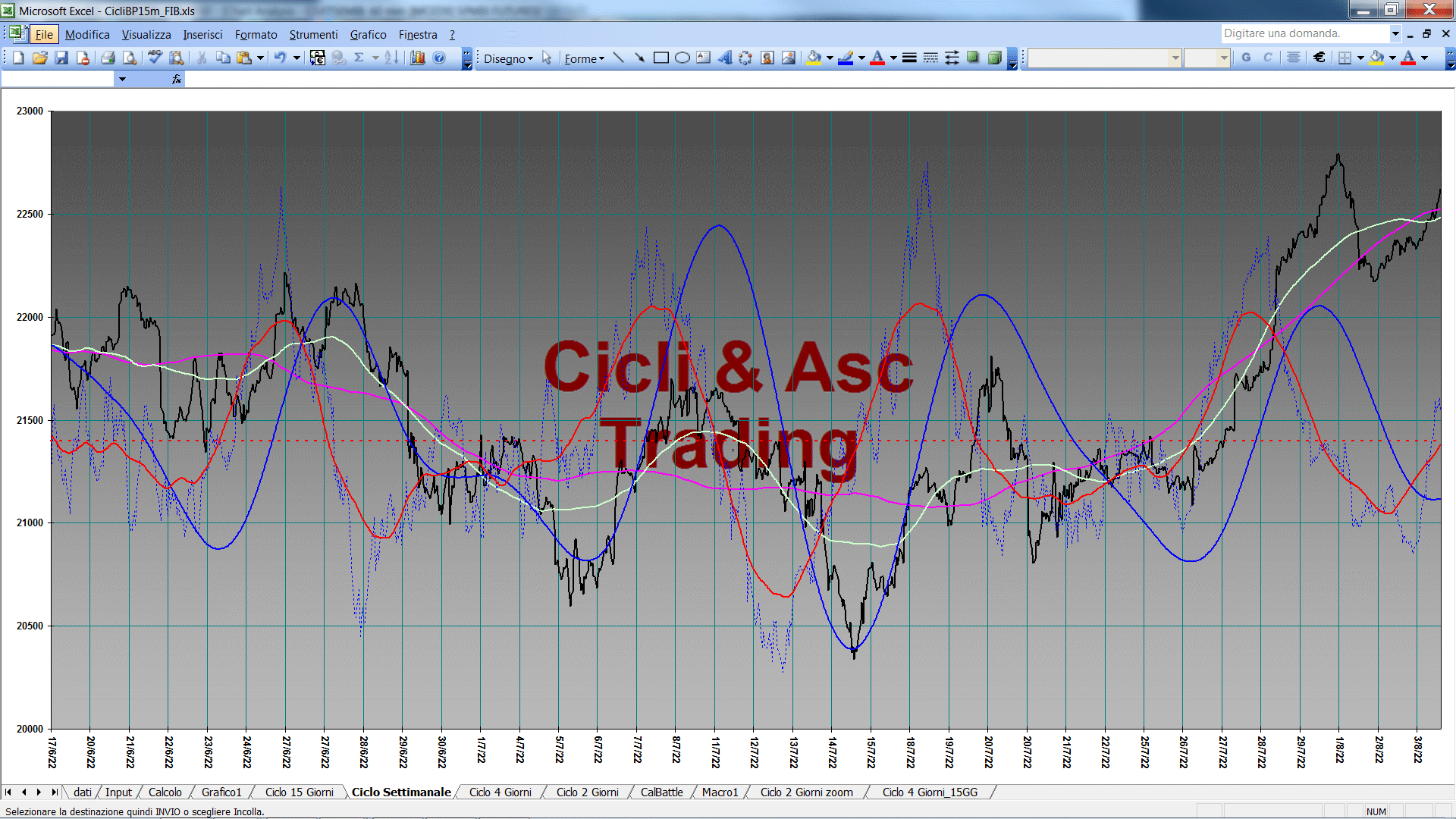
Task: Click the Permission document icon
Action: (x=83, y=58)
